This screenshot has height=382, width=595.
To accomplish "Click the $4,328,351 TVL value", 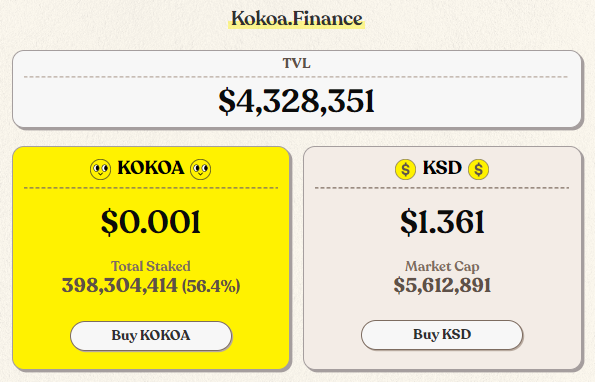I will [297, 101].
